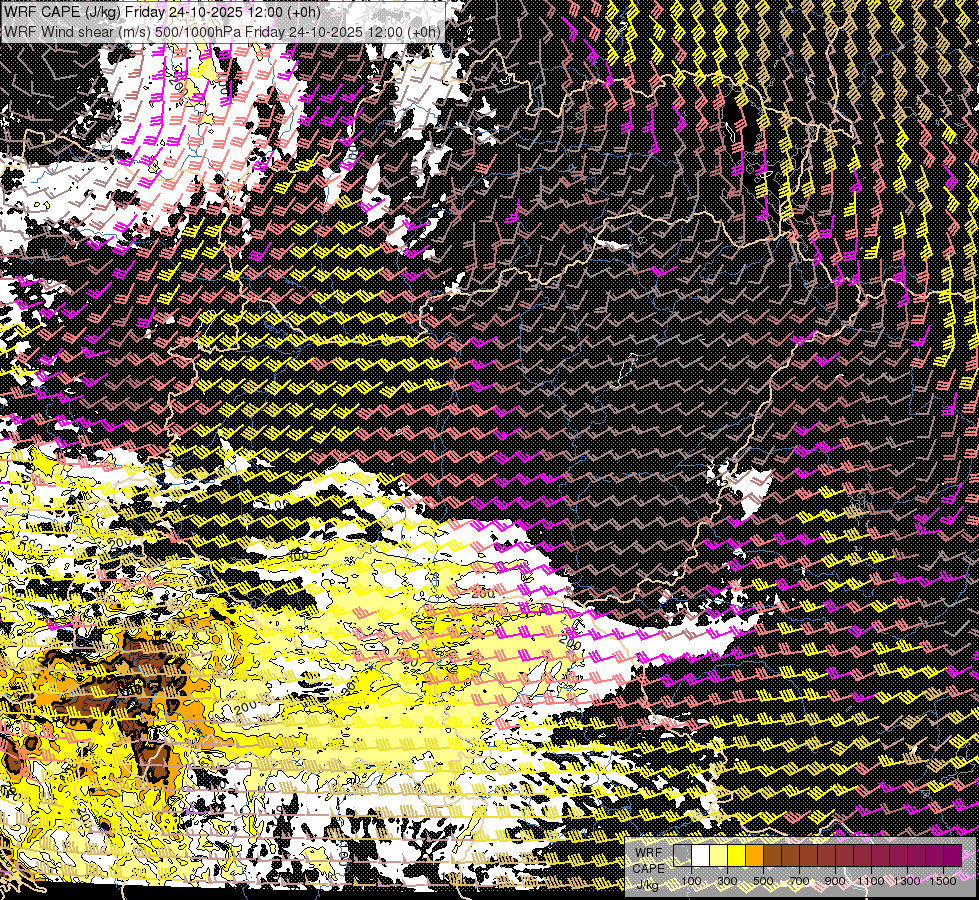Viewport: 979px width, 900px height.
Task: Click the 1500 legend tick label
Action: [x=943, y=881]
